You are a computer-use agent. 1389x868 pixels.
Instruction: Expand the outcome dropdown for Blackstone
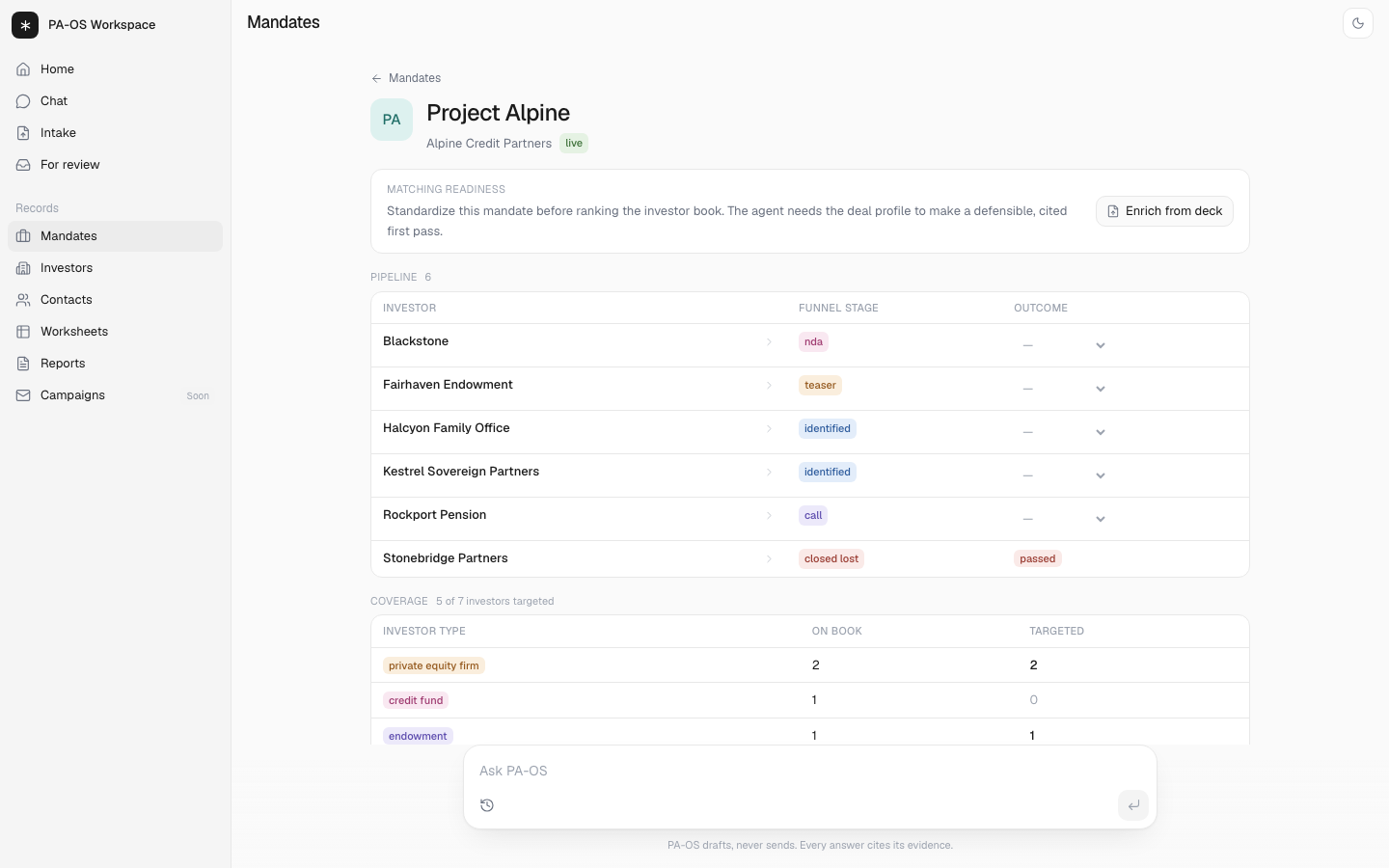pos(1064,345)
